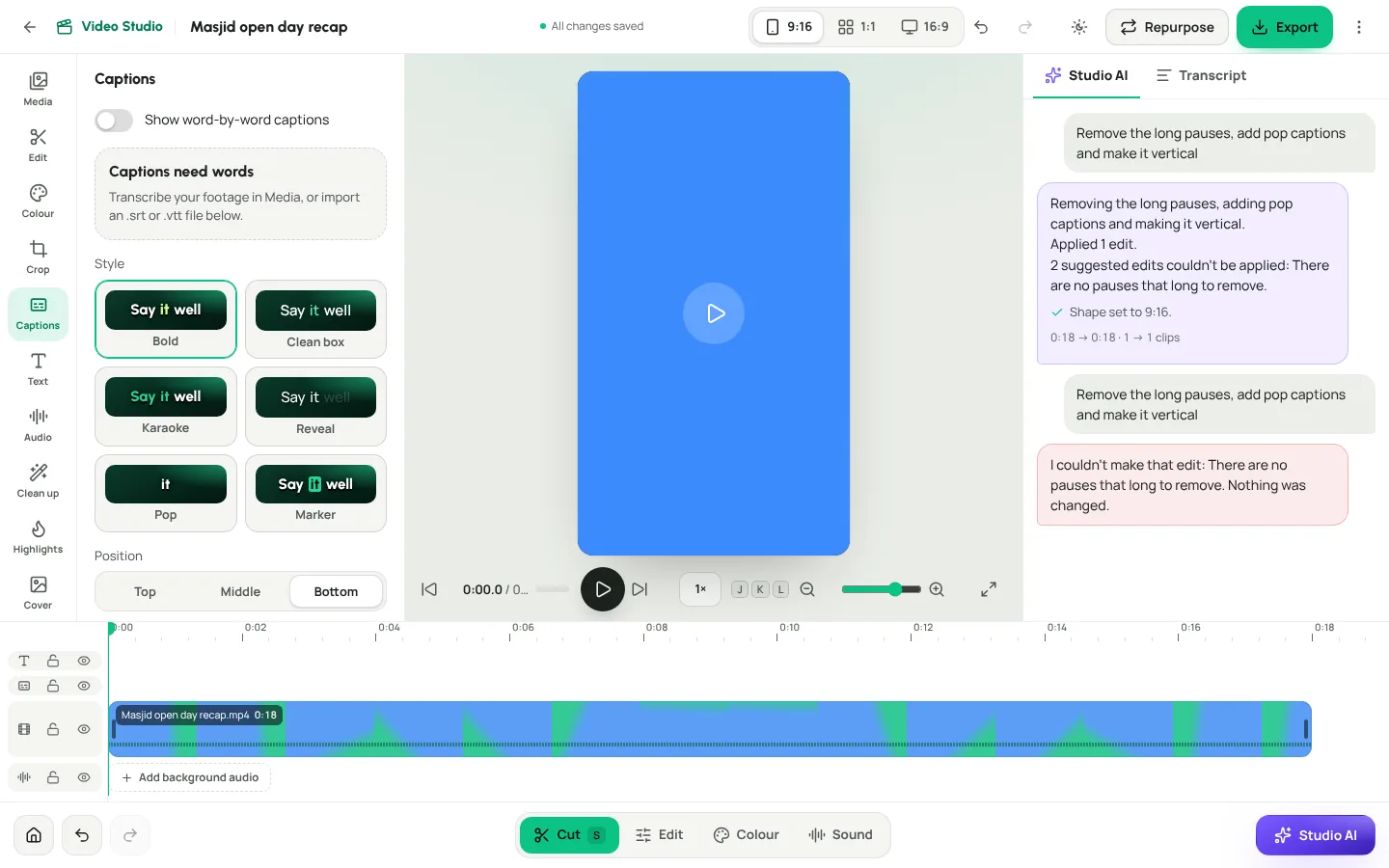Select the Cut mode in the bottom bar

pyautogui.click(x=569, y=835)
